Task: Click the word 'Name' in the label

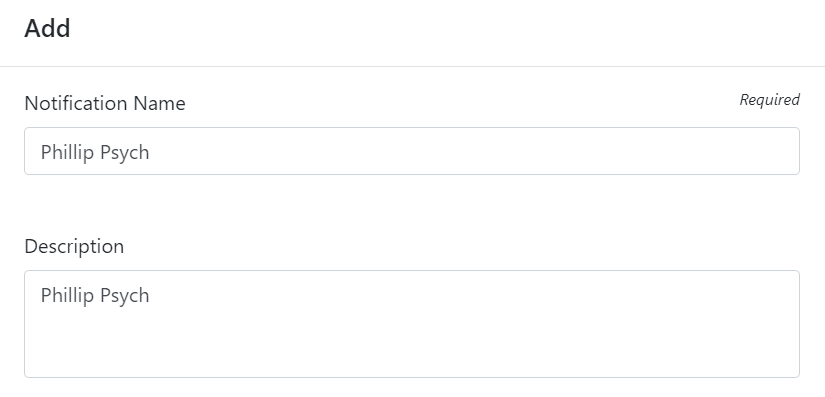Action: pyautogui.click(x=159, y=103)
